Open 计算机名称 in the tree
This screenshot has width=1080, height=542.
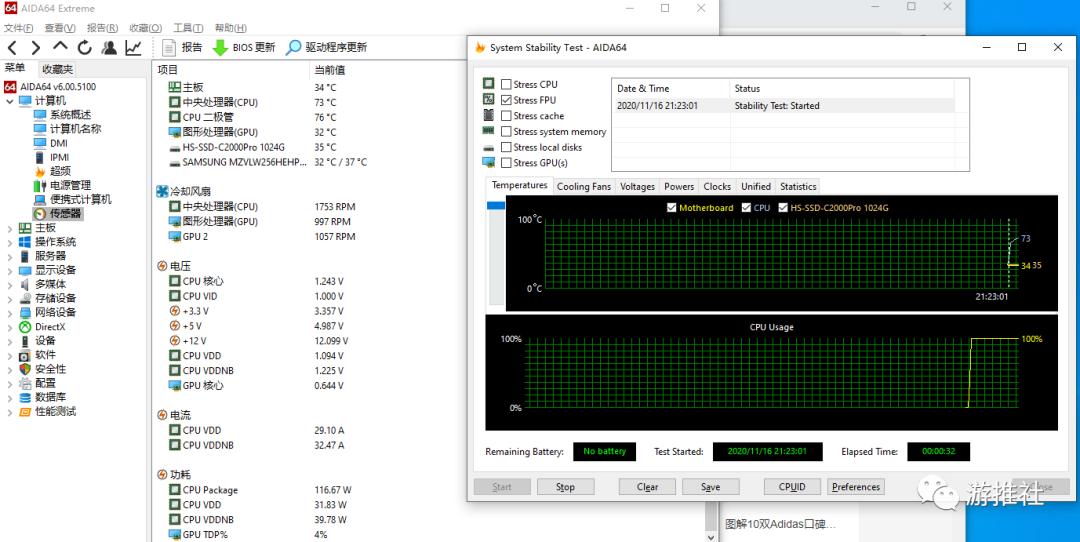pos(75,129)
